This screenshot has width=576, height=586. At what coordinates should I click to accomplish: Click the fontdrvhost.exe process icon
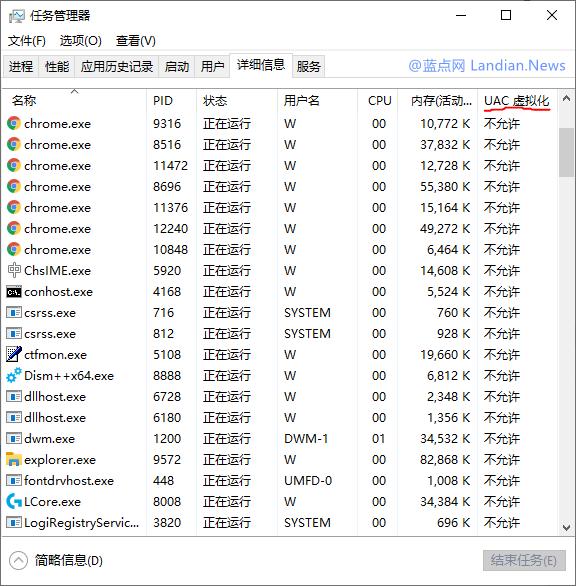[14, 481]
